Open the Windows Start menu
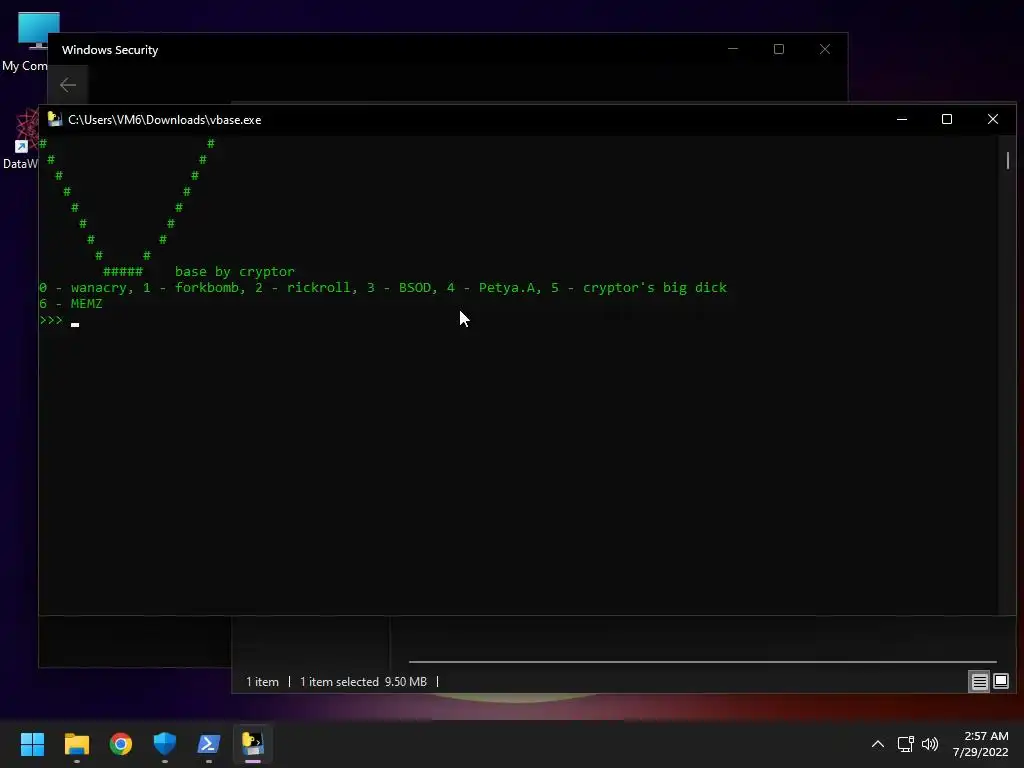1024x768 pixels. [32, 744]
